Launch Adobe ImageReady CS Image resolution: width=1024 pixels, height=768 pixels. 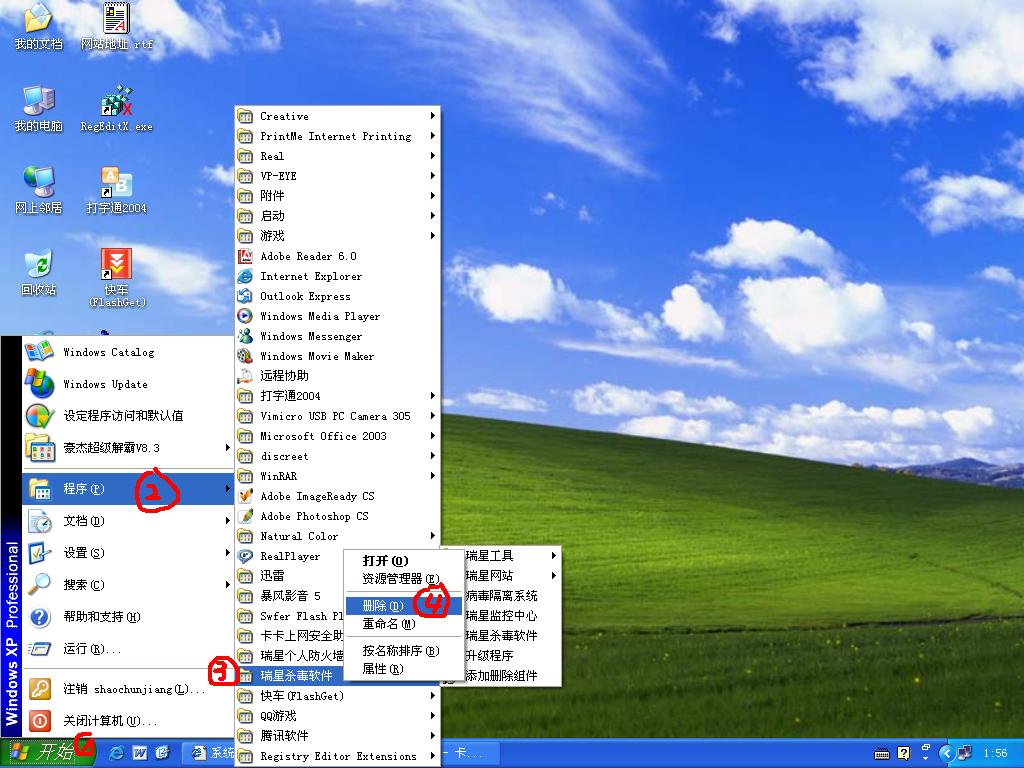coord(337,496)
